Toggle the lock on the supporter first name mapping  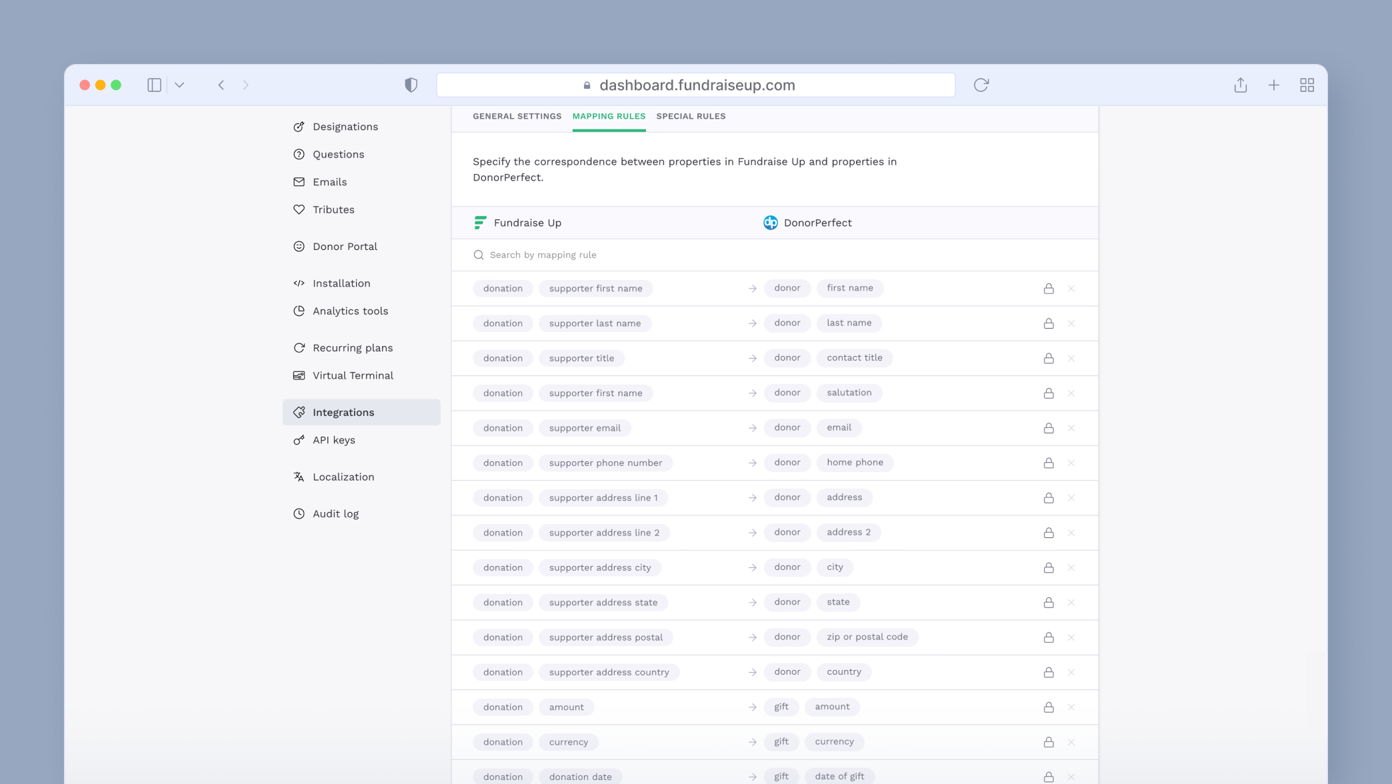pyautogui.click(x=1048, y=288)
